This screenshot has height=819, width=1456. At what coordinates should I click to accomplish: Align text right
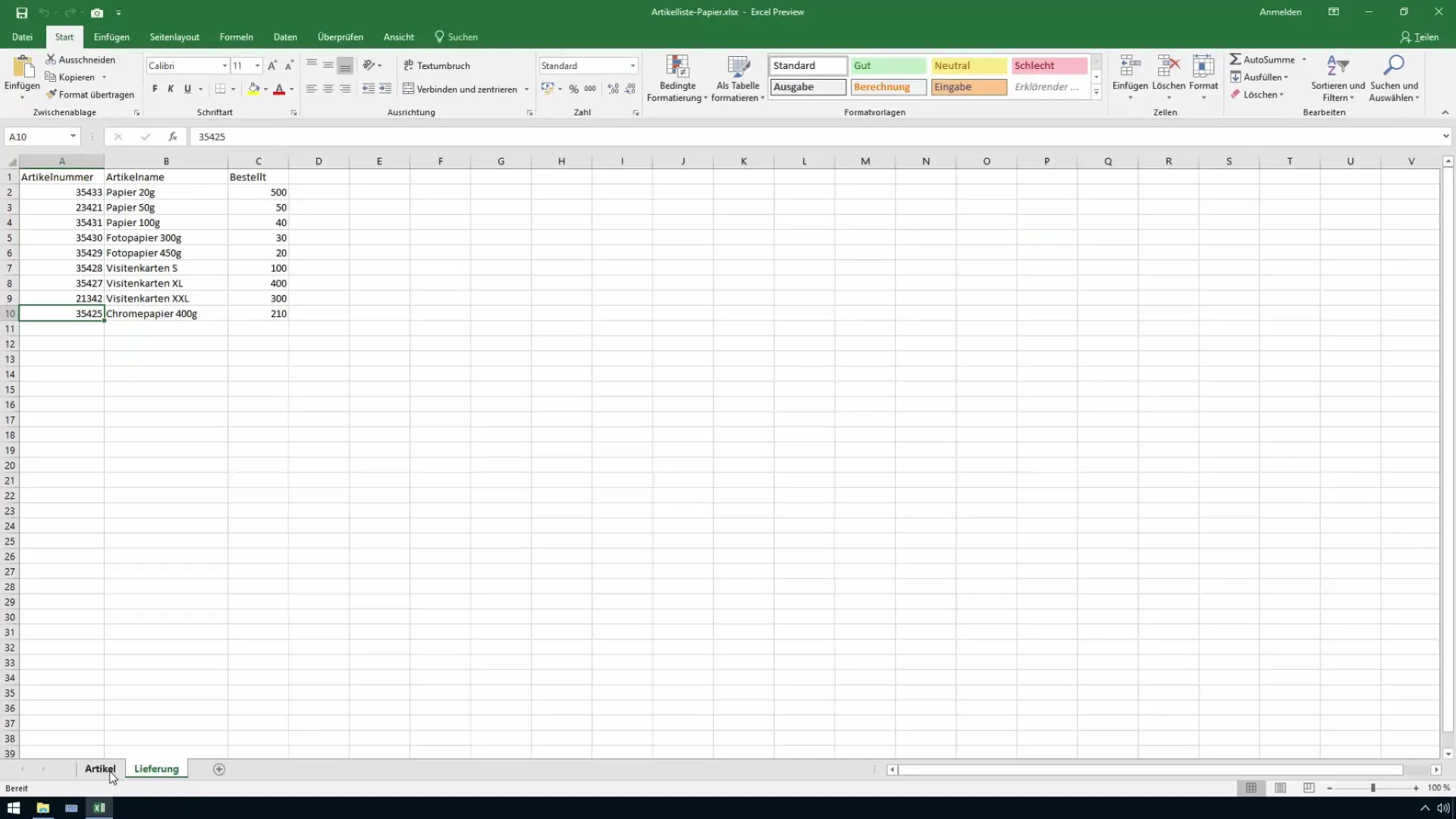[345, 89]
